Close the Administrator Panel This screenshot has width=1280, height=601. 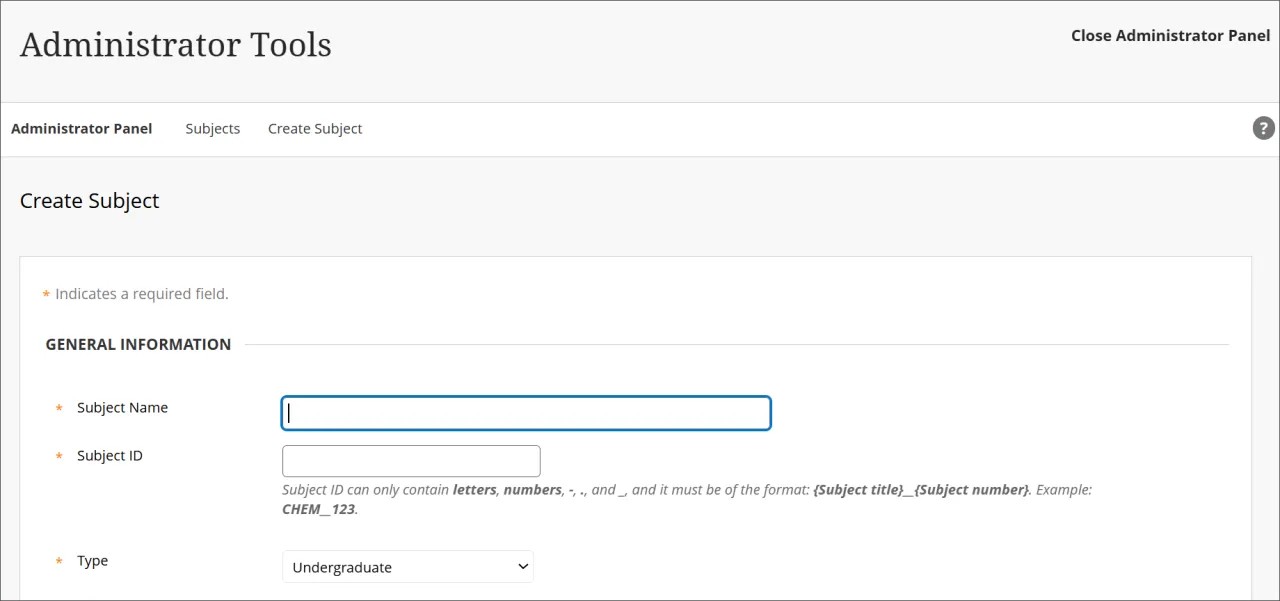1170,35
